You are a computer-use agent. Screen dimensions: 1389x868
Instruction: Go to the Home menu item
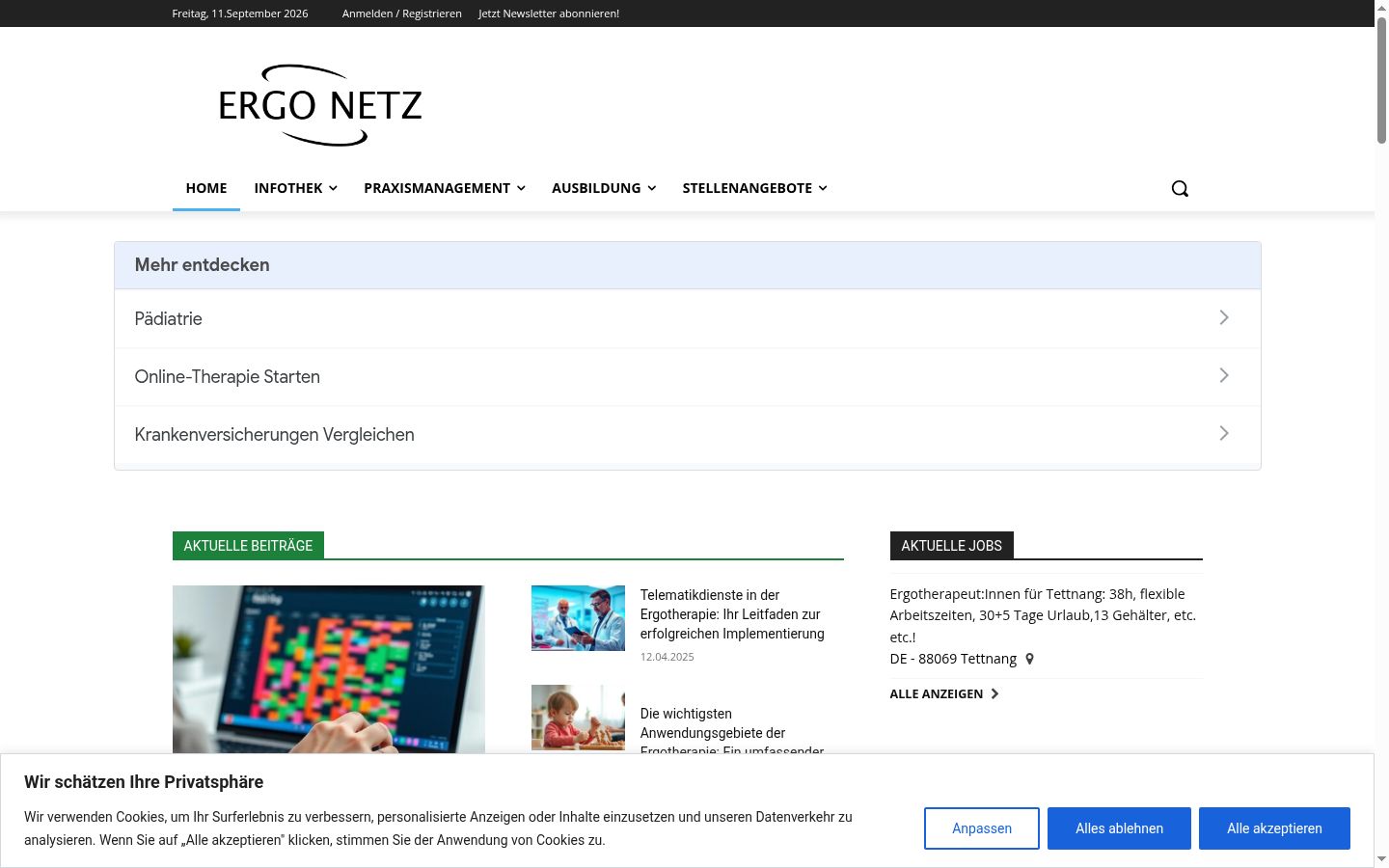pos(206,188)
